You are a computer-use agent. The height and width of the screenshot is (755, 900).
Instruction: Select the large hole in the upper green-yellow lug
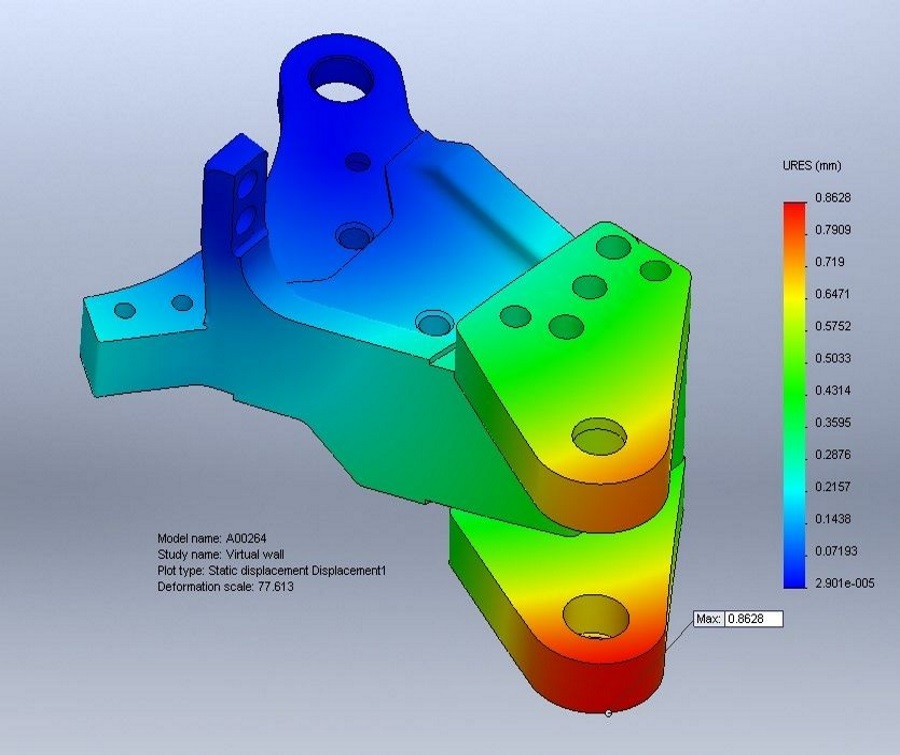(599, 434)
